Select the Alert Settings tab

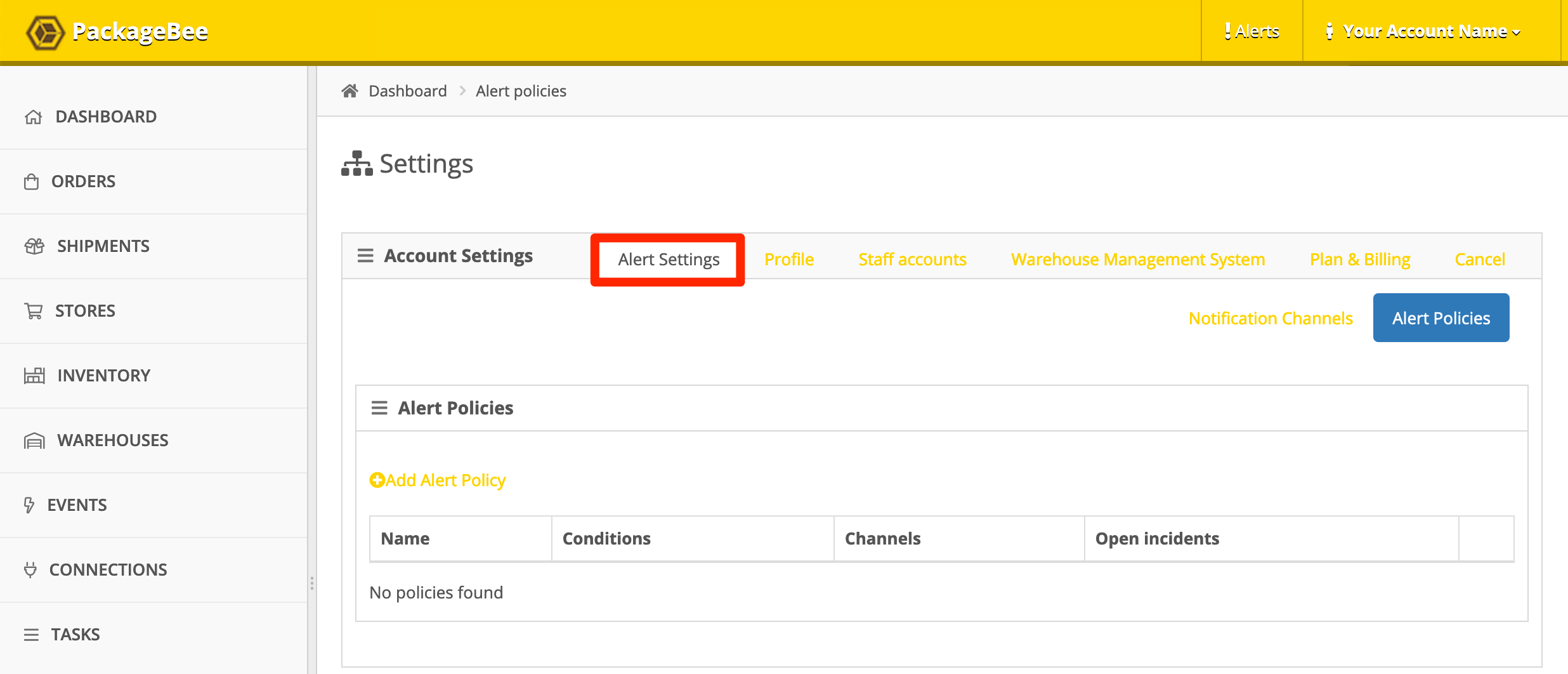[669, 260]
